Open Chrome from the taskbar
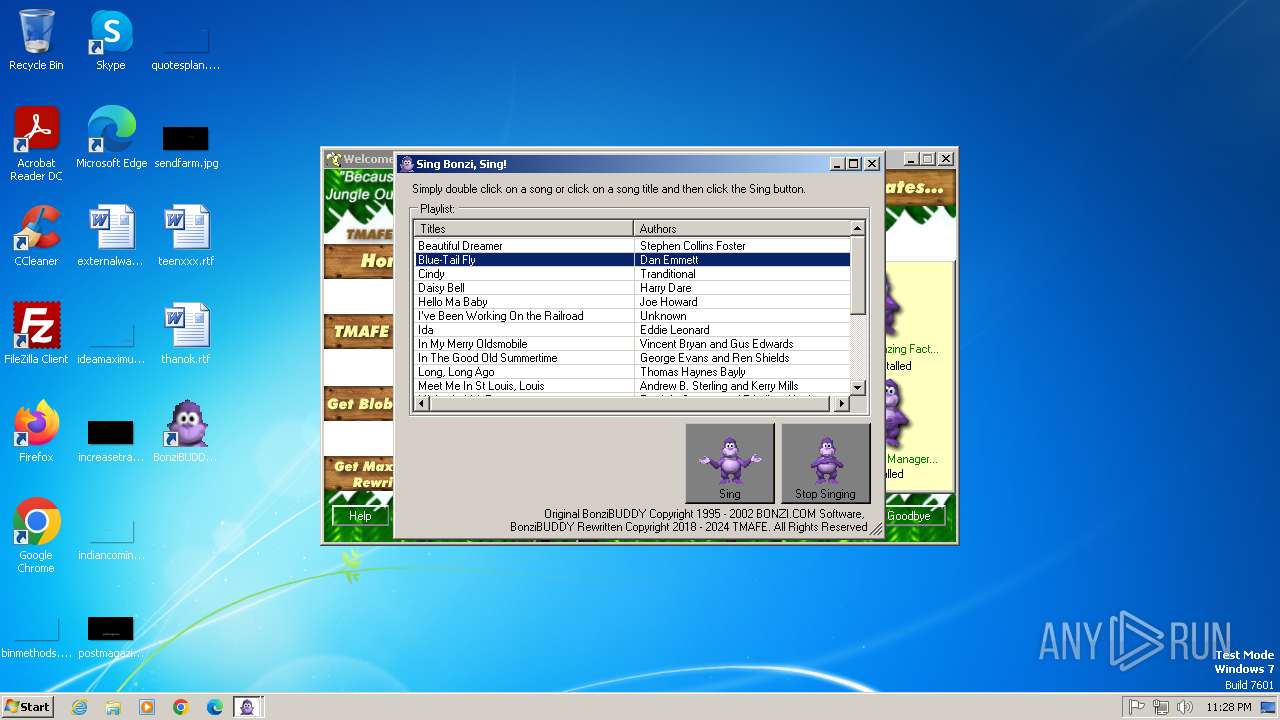The height and width of the screenshot is (720, 1280). coord(181,707)
